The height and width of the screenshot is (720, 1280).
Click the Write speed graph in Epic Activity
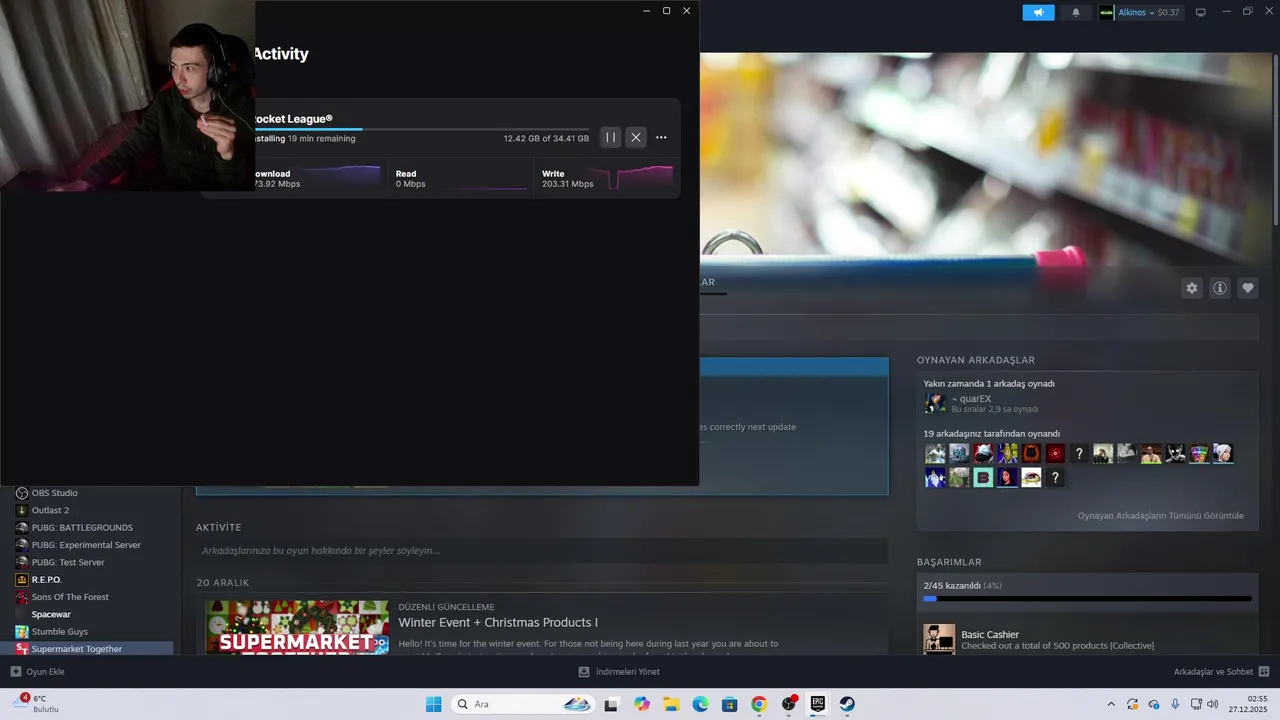tap(635, 179)
